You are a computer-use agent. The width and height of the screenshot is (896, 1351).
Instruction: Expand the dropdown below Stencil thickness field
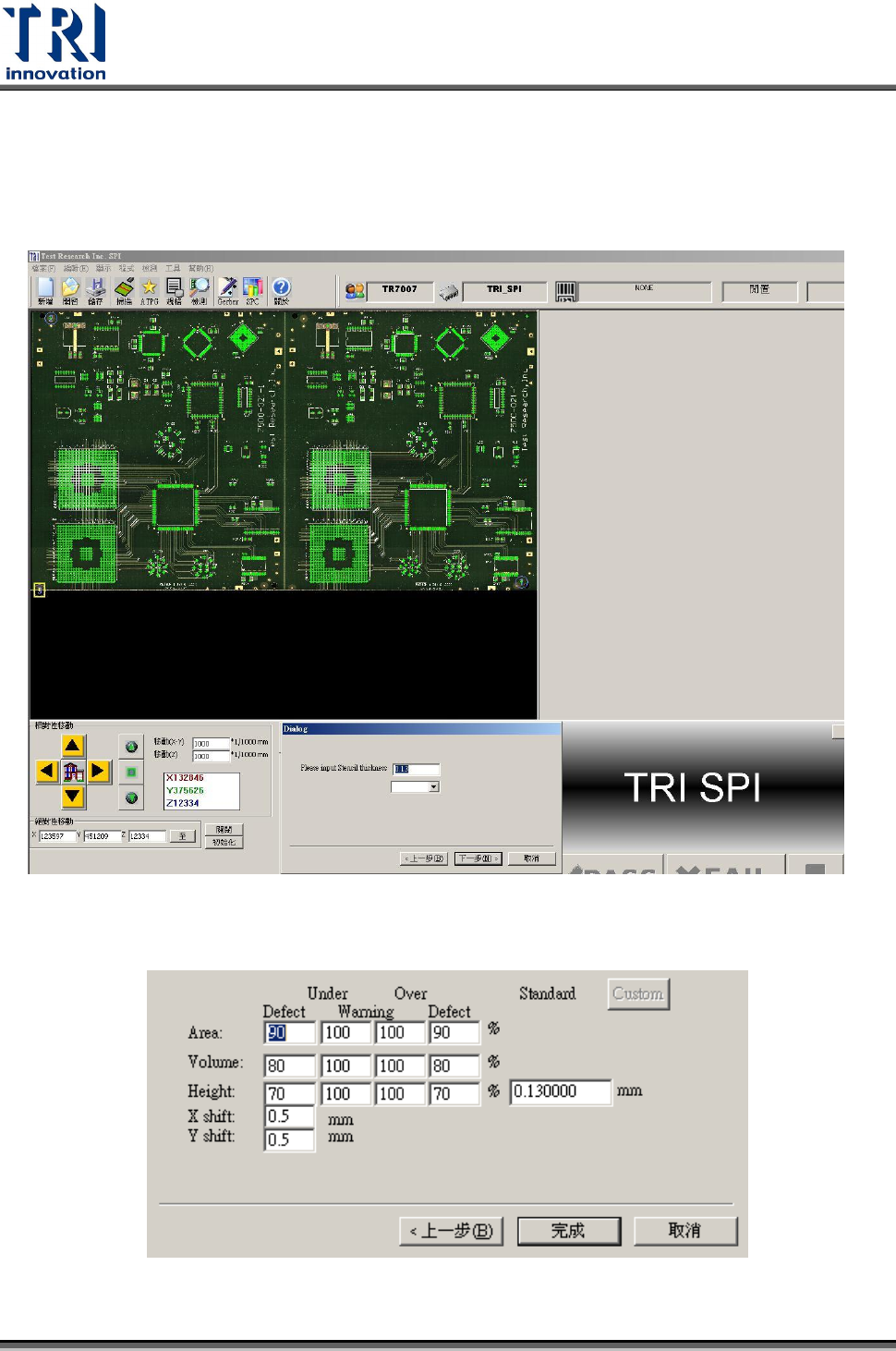[434, 787]
